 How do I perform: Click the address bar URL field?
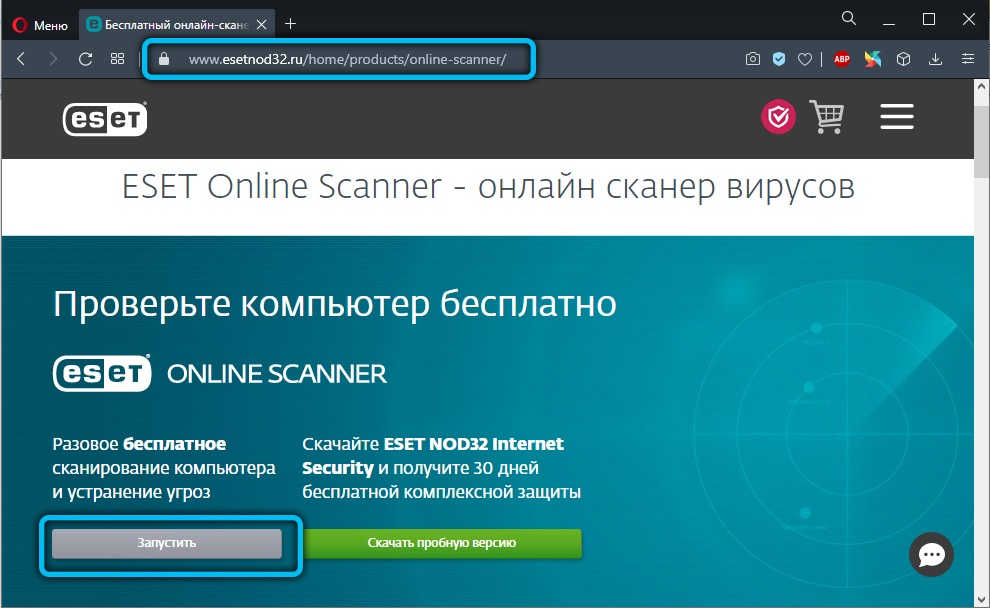tap(347, 60)
